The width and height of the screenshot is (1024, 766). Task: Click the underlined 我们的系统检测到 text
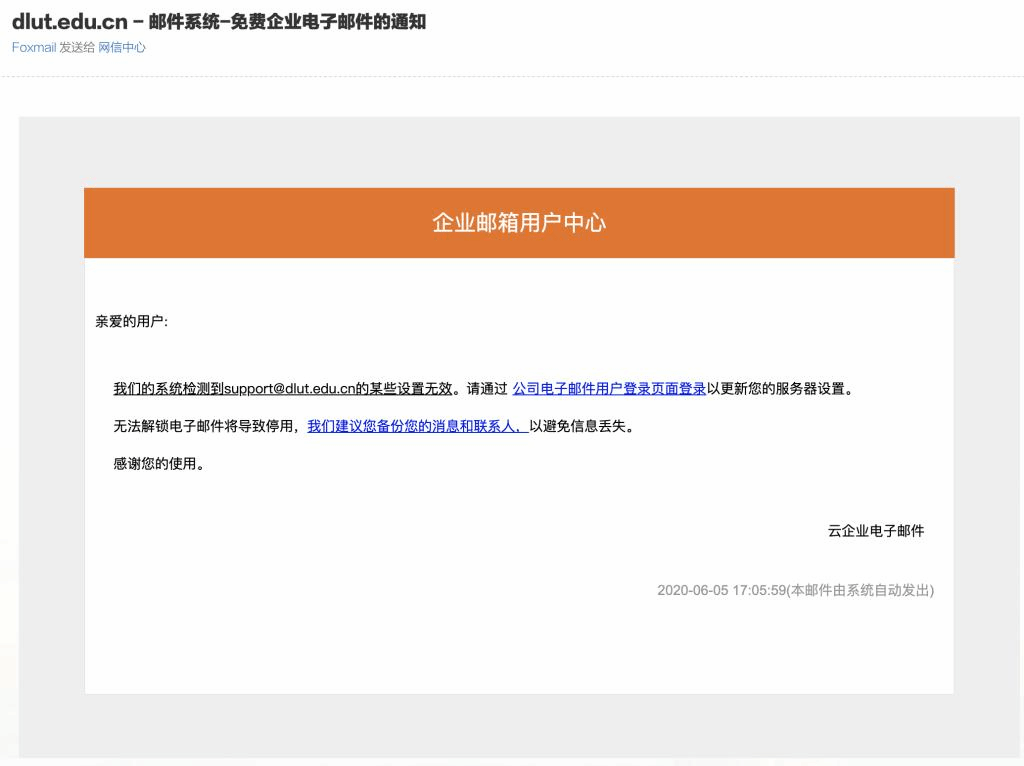click(168, 389)
